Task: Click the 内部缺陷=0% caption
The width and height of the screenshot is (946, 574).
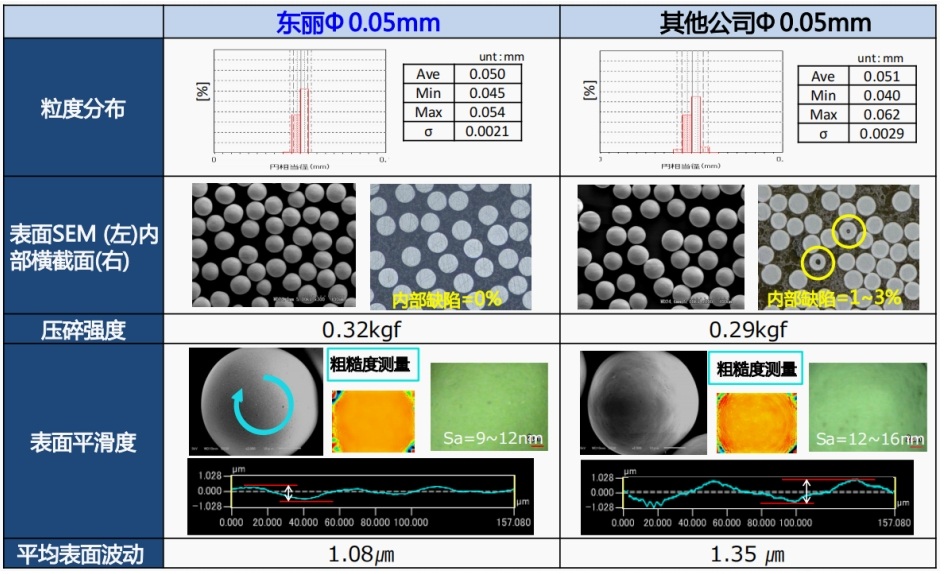Action: click(x=446, y=299)
